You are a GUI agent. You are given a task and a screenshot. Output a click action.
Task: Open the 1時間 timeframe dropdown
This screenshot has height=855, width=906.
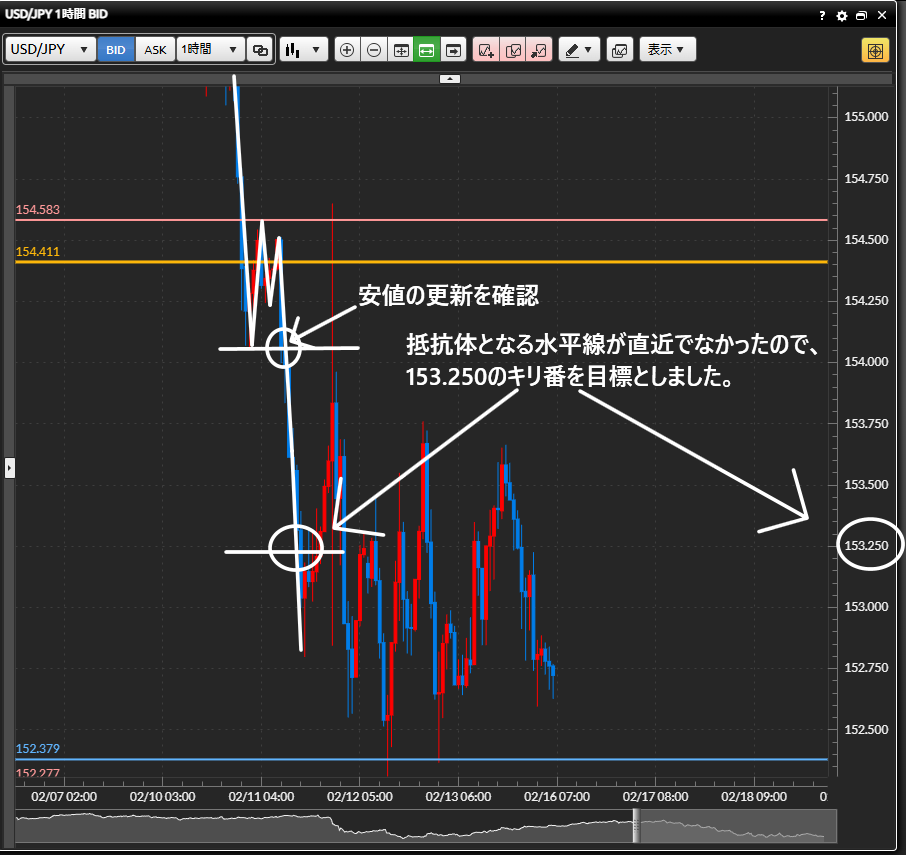coord(210,50)
